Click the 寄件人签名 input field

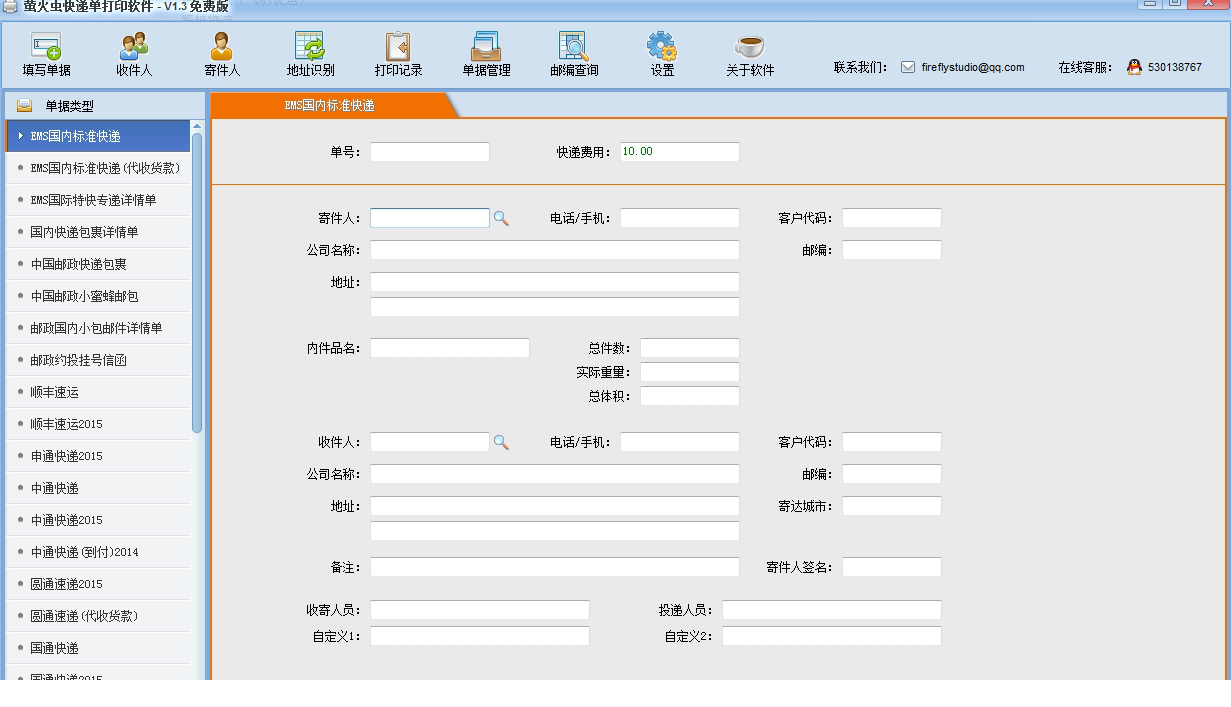click(x=892, y=567)
